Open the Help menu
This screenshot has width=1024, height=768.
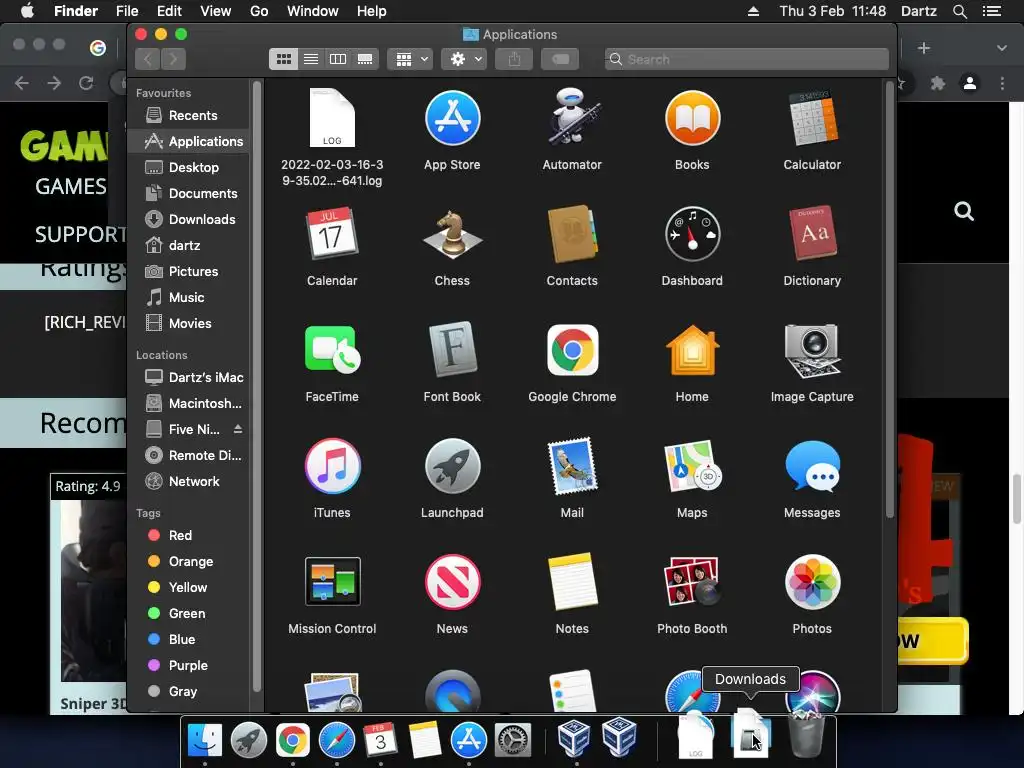(x=372, y=11)
